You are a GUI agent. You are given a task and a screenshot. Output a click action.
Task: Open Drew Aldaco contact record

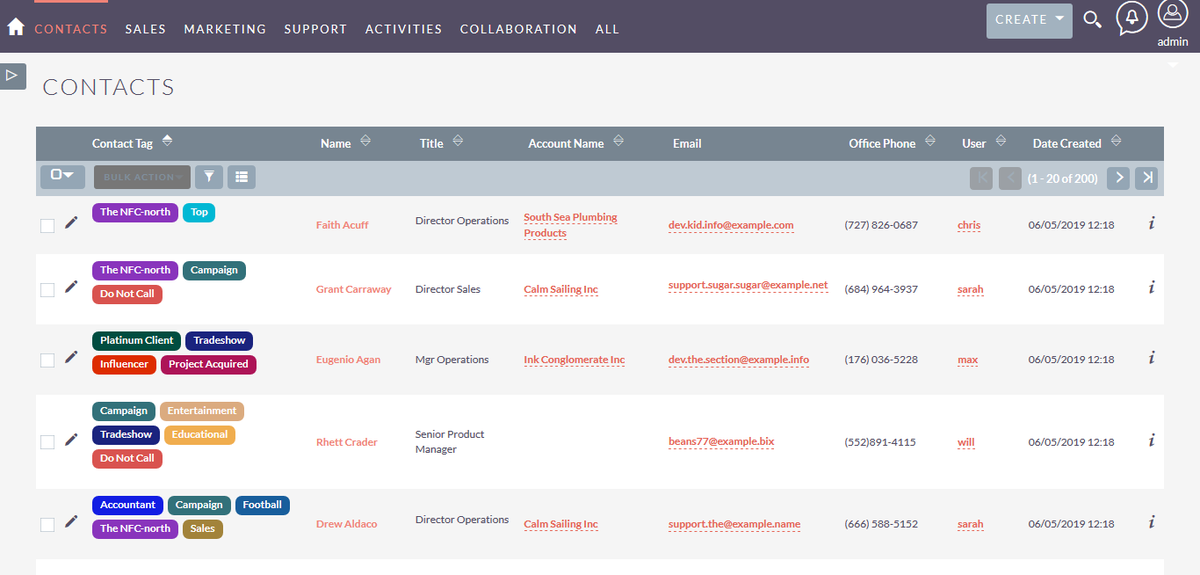point(347,524)
